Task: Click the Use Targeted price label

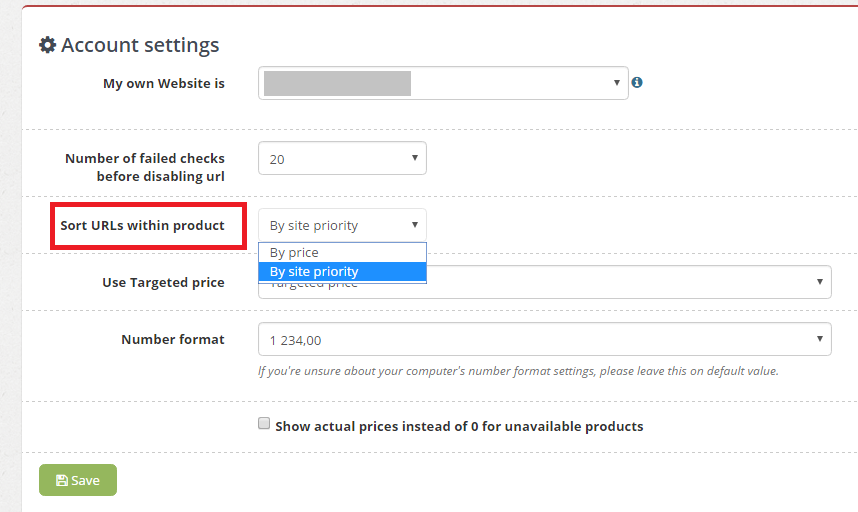Action: tap(163, 282)
